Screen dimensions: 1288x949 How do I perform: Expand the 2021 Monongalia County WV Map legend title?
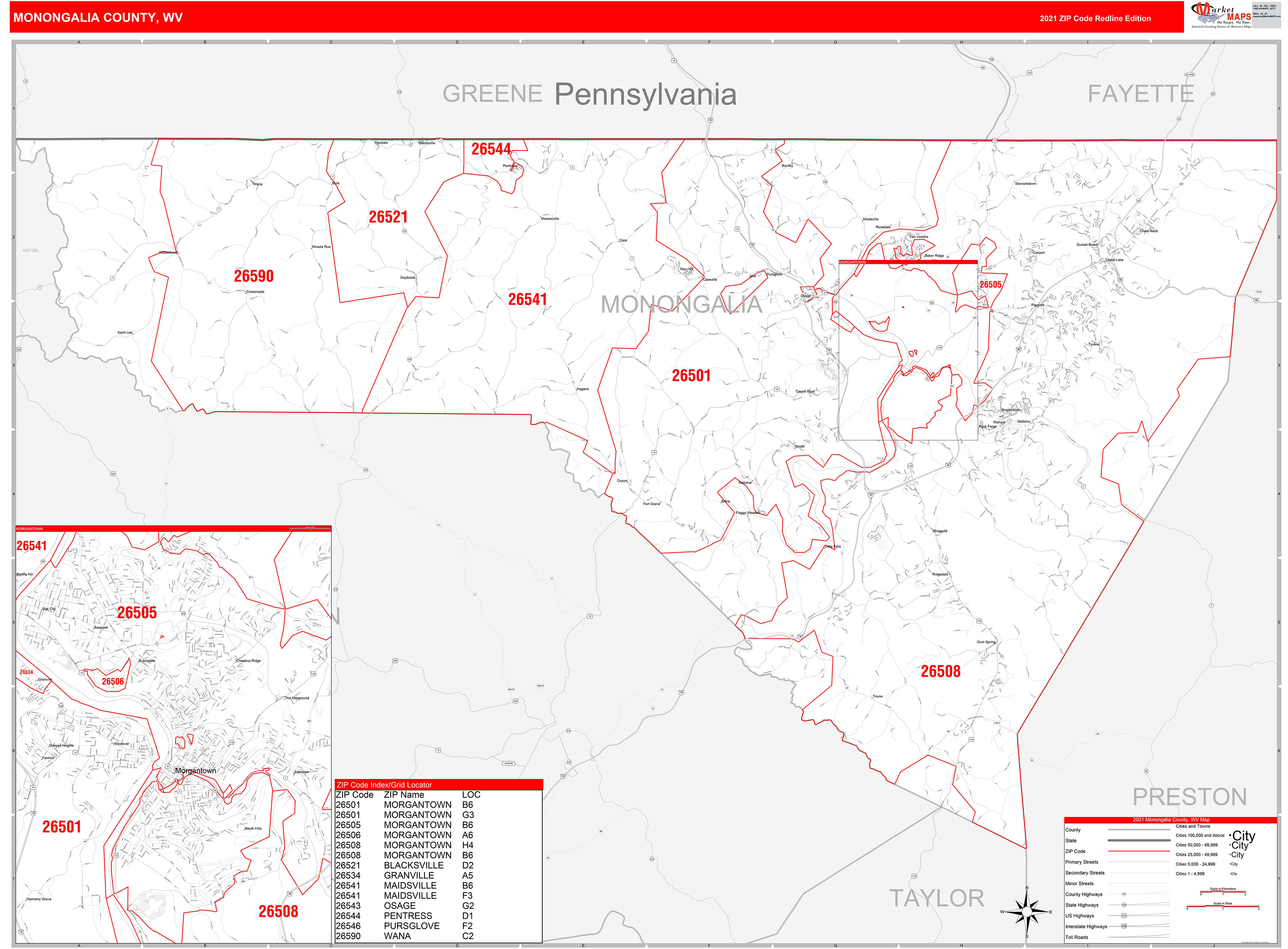point(1171,820)
